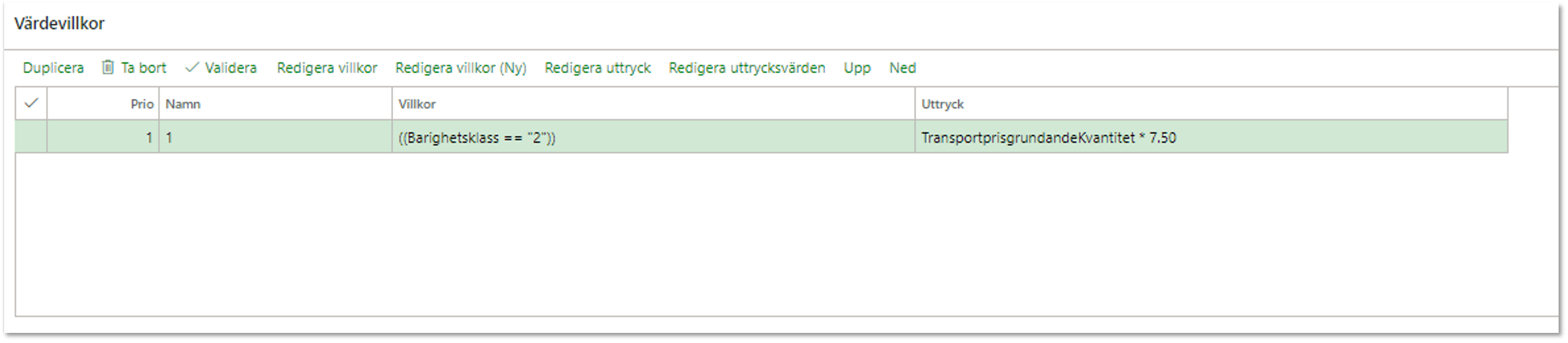This screenshot has height=343, width=1568.
Task: Toggle the selection cell of row 1
Action: point(31,137)
